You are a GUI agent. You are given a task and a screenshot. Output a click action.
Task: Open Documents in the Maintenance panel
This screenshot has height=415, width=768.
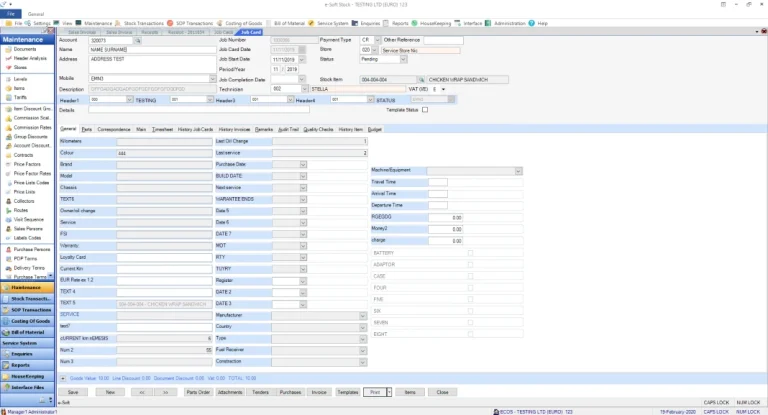pos(24,49)
